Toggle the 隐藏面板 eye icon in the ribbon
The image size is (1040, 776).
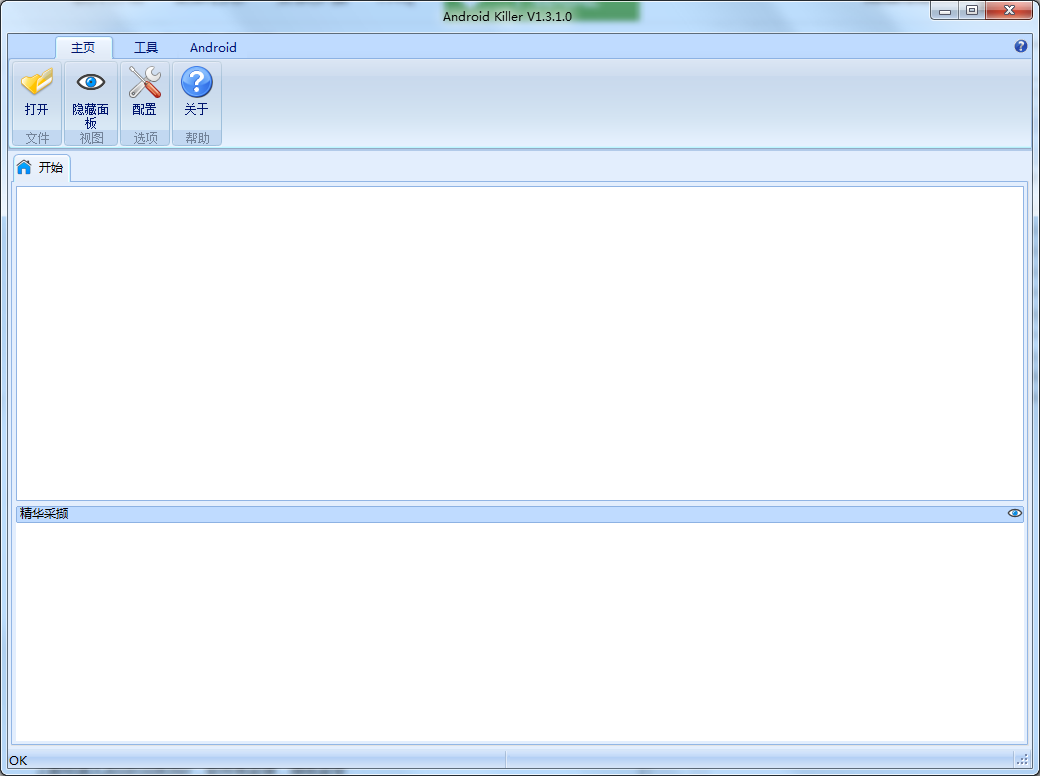click(91, 96)
